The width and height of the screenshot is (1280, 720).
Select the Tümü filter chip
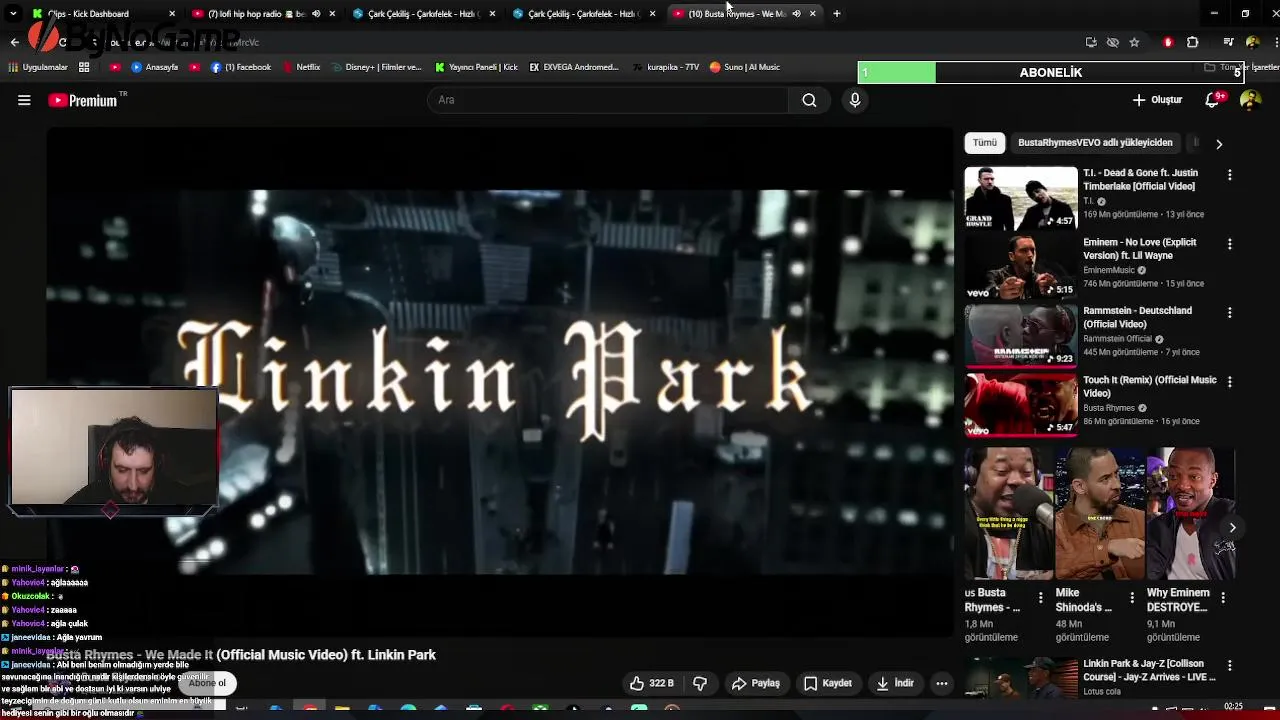coord(985,143)
